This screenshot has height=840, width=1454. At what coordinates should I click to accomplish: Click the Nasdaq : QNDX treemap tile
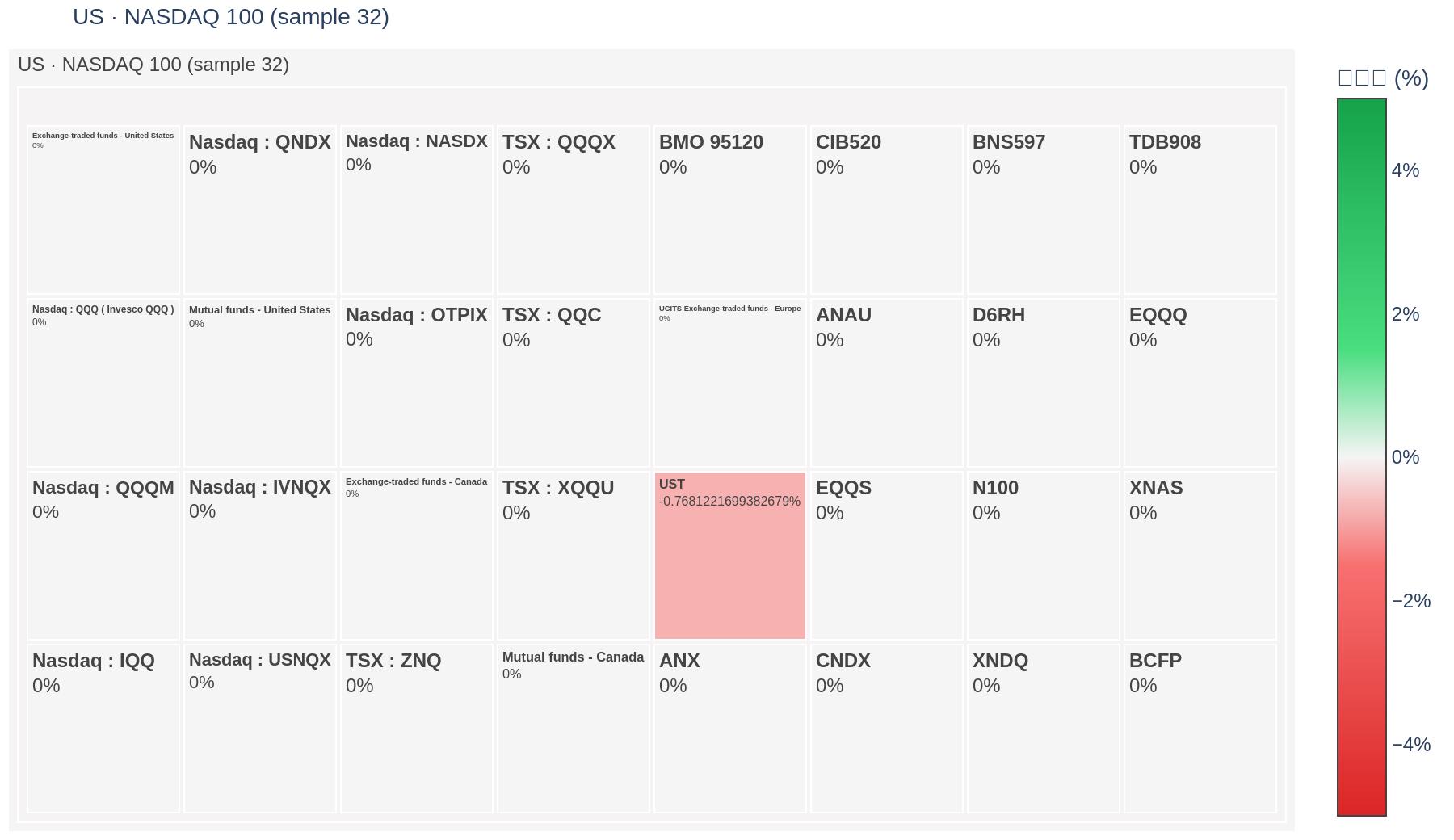(x=260, y=210)
